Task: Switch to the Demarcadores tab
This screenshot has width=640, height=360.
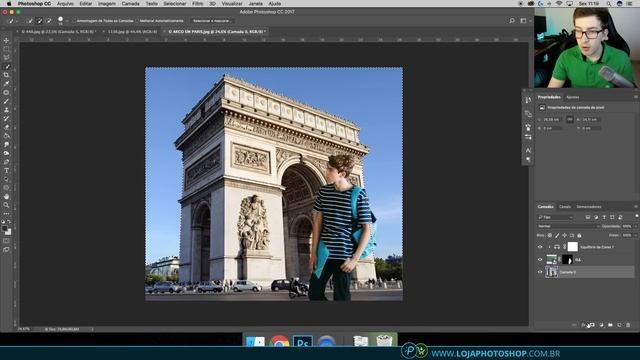Action: click(589, 207)
